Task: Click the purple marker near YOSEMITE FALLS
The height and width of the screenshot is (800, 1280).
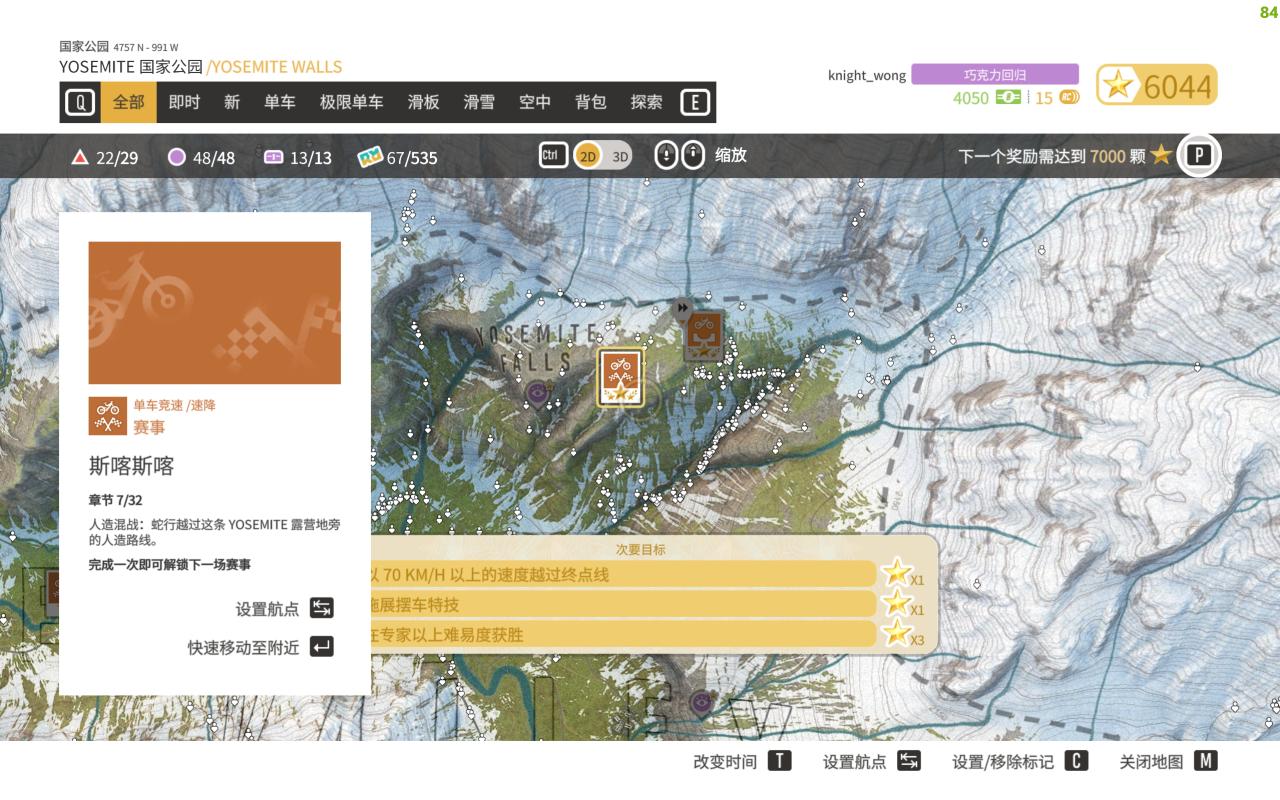Action: [x=537, y=392]
